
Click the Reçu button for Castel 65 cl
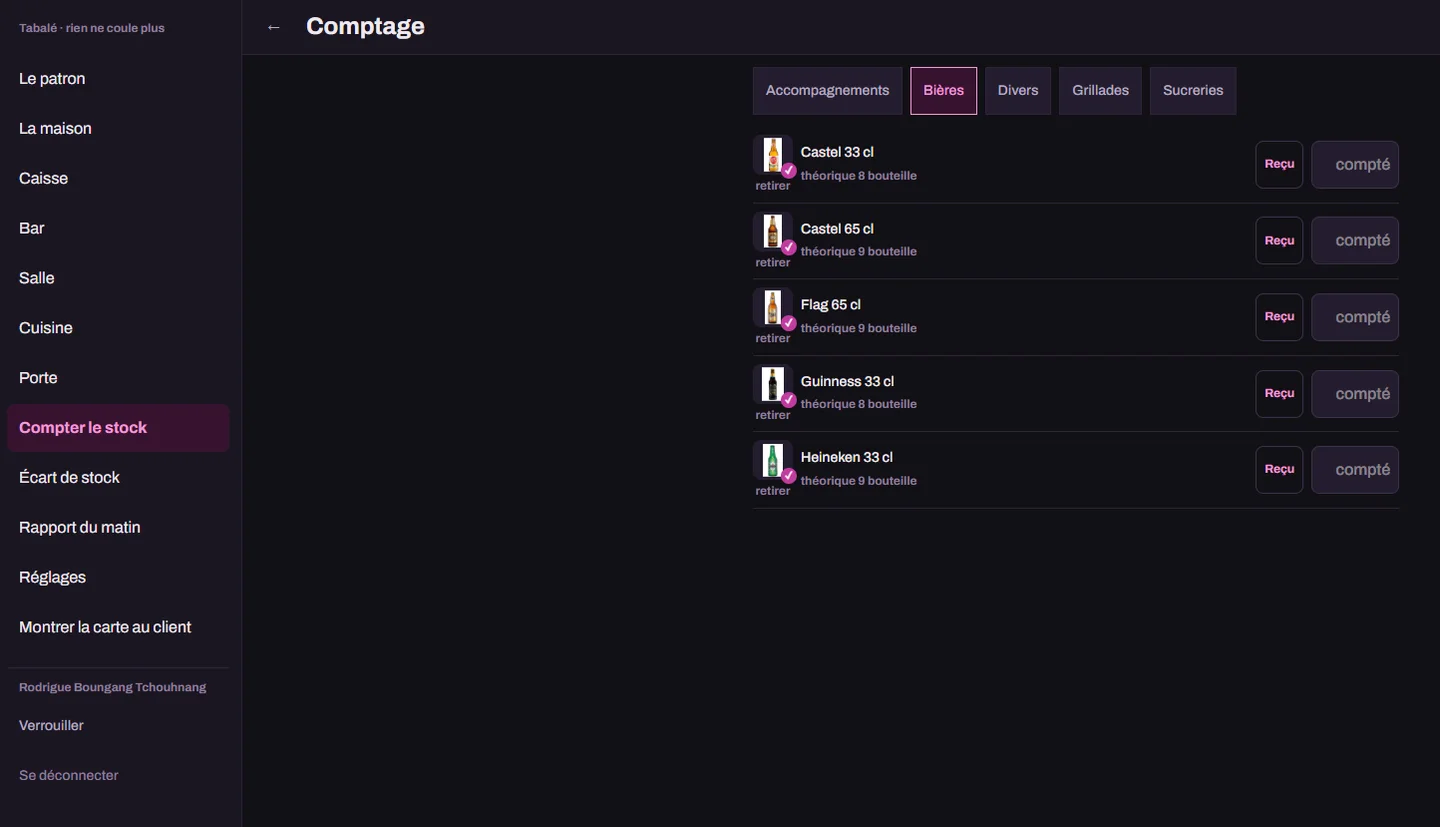[x=1279, y=241]
